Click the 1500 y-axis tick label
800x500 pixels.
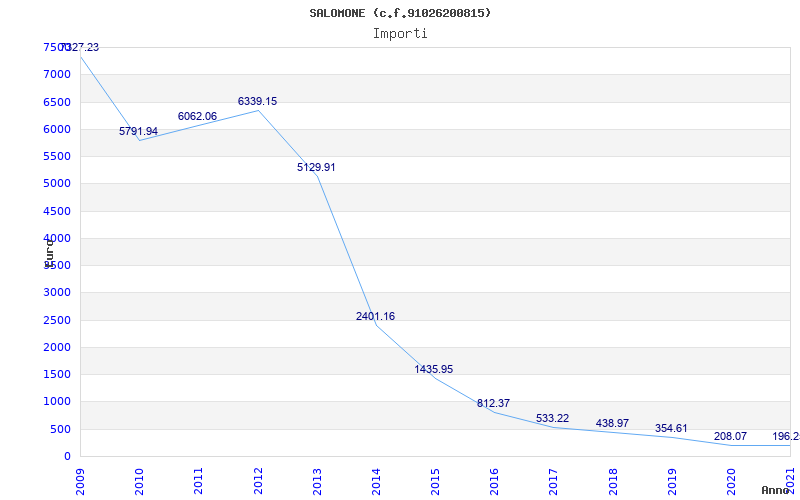[x=57, y=374]
